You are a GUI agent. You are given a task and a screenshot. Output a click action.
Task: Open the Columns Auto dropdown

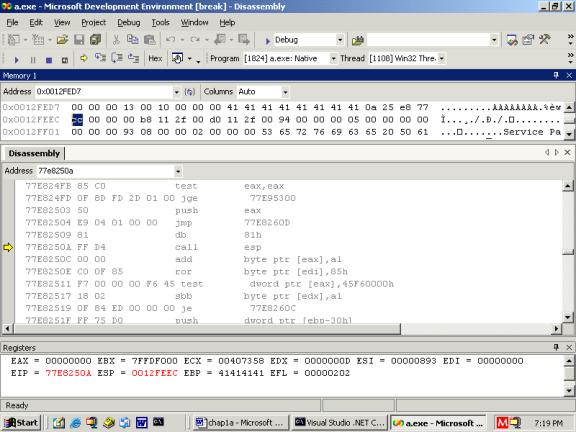[285, 92]
